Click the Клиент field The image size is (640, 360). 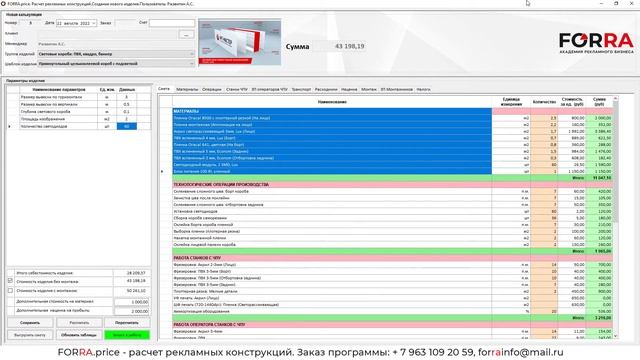pyautogui.click(x=107, y=35)
